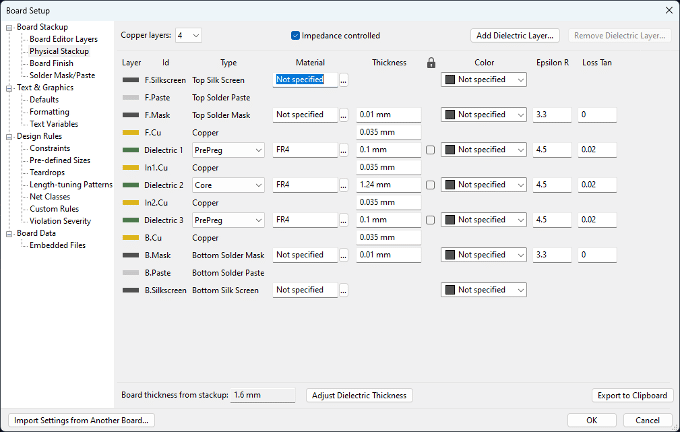Click the browse button for F.Silkscreen material

point(344,80)
